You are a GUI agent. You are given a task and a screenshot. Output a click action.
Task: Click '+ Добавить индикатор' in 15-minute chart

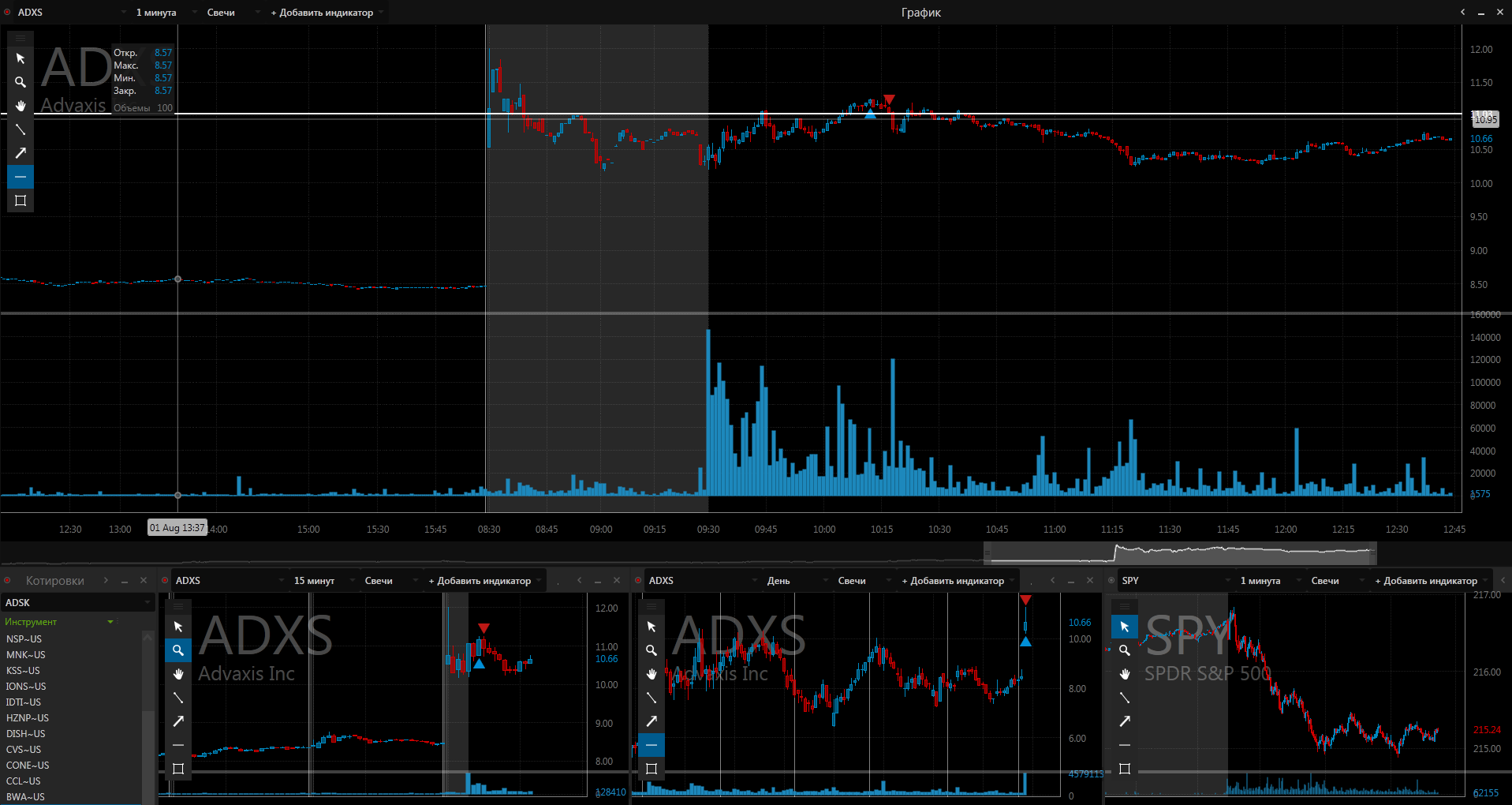coord(484,581)
